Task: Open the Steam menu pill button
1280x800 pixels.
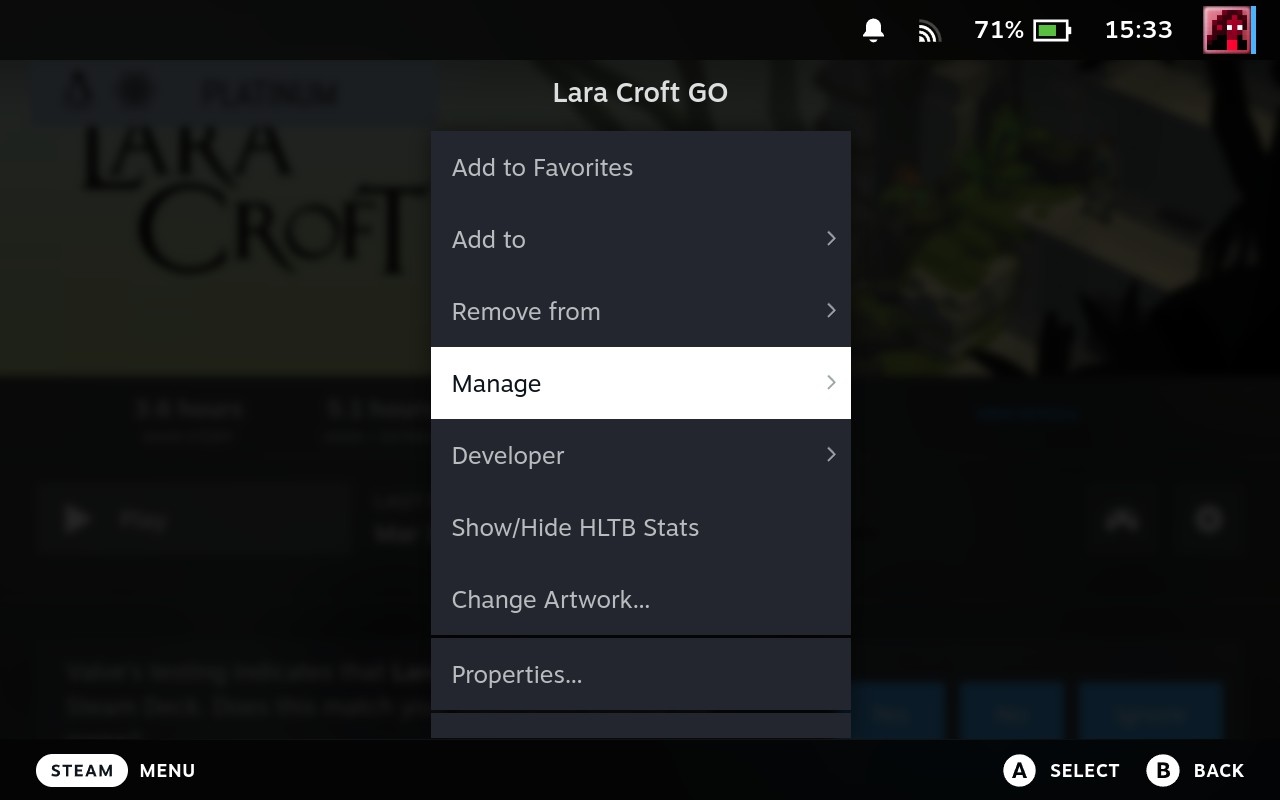Action: tap(82, 770)
